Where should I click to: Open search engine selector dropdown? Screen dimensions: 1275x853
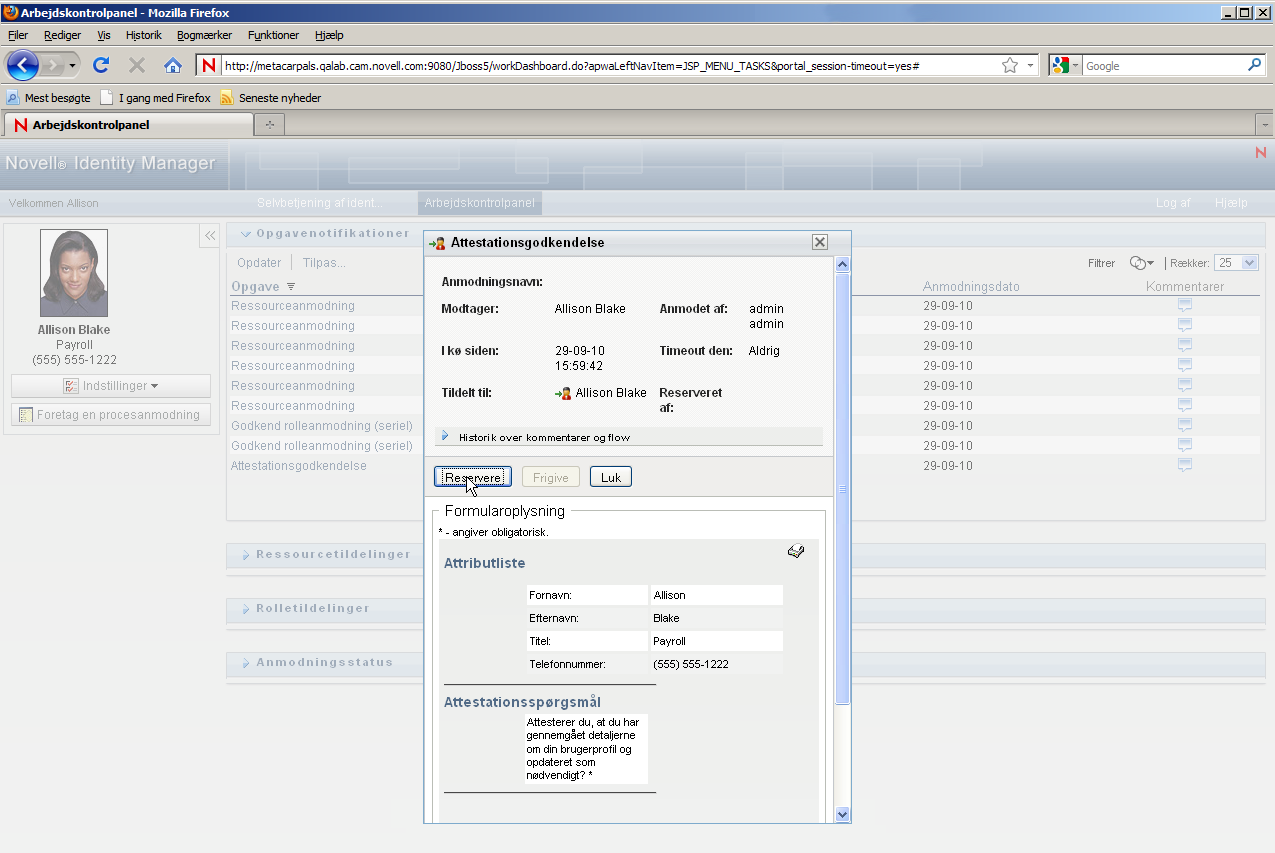click(1066, 65)
